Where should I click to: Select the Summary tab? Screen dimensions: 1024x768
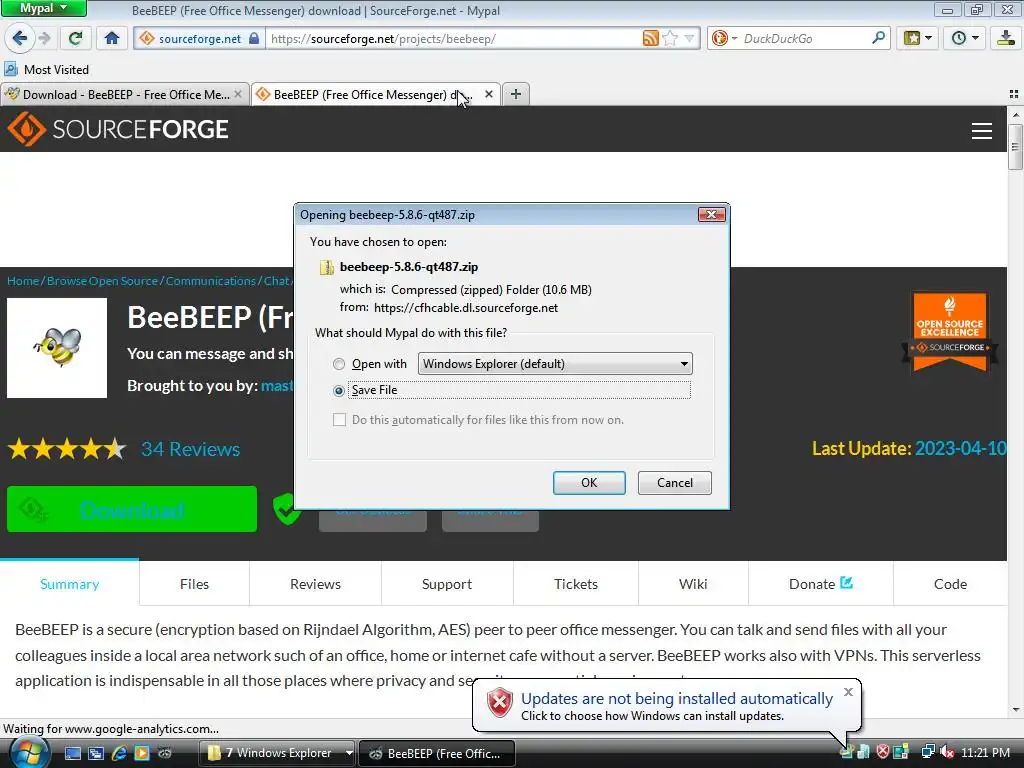69,584
